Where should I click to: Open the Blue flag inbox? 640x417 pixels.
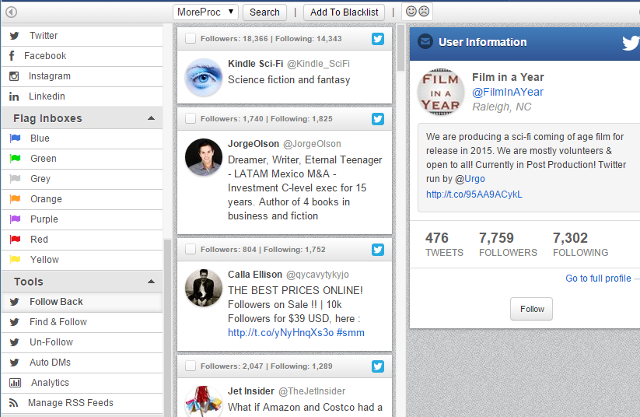coord(39,138)
